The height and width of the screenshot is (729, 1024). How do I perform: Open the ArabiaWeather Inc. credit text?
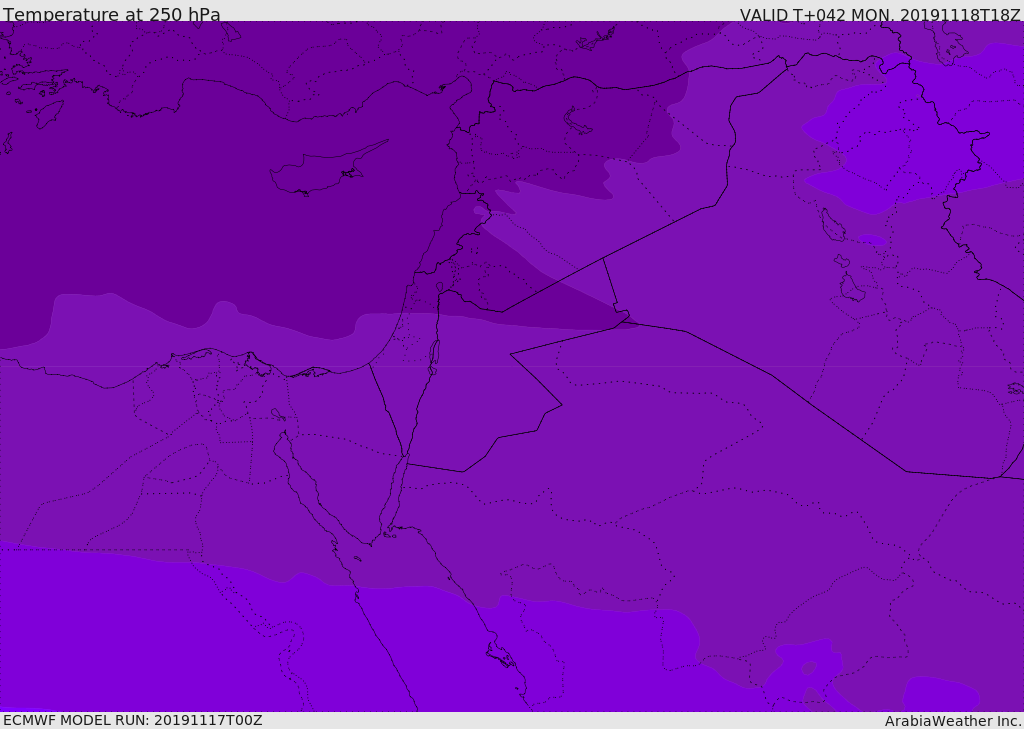point(953,721)
